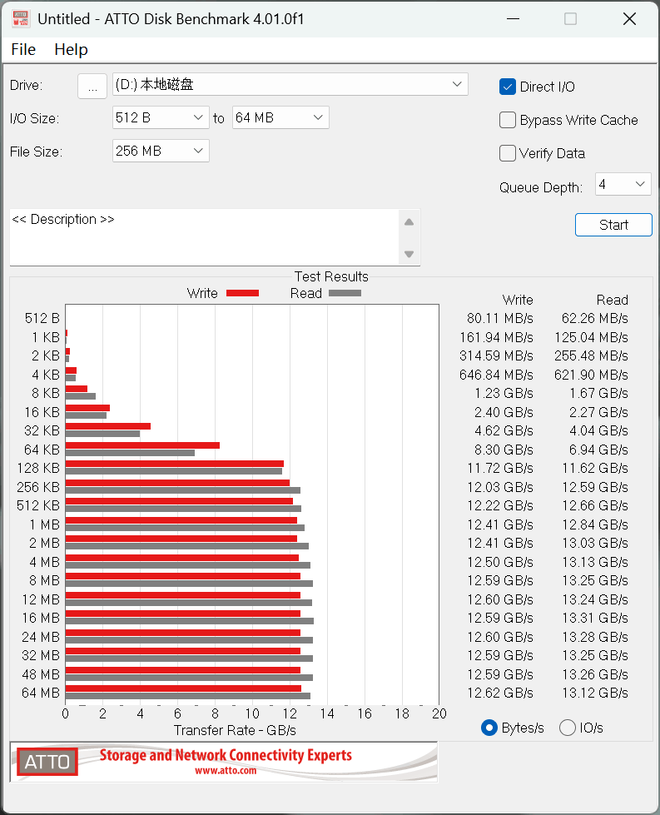Close the ATTO Disk Benchmark window
The image size is (660, 815).
coord(628,19)
